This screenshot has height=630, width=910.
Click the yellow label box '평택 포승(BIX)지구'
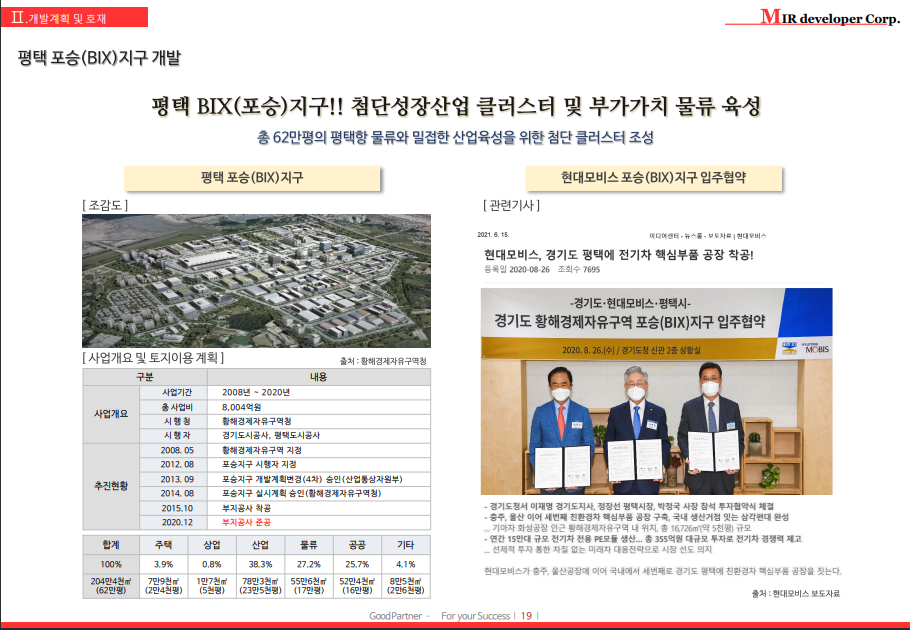click(x=252, y=178)
